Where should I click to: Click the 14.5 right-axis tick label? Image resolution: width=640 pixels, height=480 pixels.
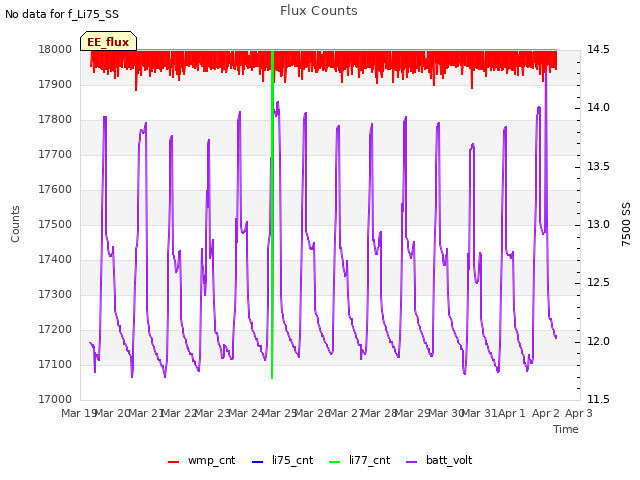coord(598,49)
